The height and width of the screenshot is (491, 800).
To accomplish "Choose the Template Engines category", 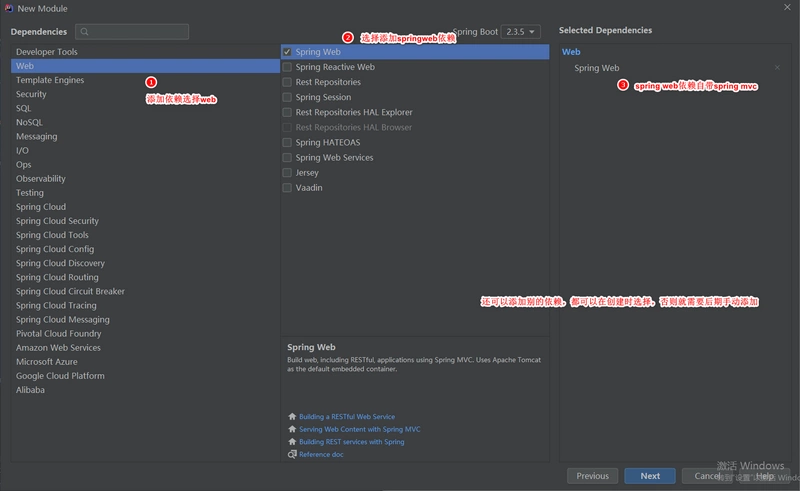I will coord(145,80).
